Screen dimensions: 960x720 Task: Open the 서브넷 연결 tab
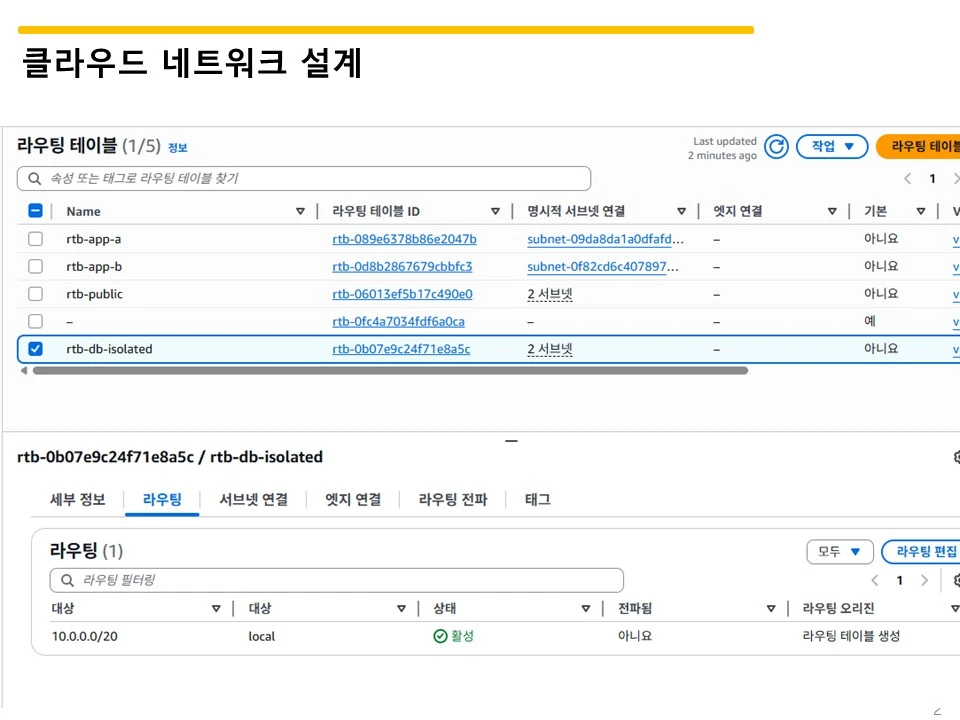pos(253,500)
